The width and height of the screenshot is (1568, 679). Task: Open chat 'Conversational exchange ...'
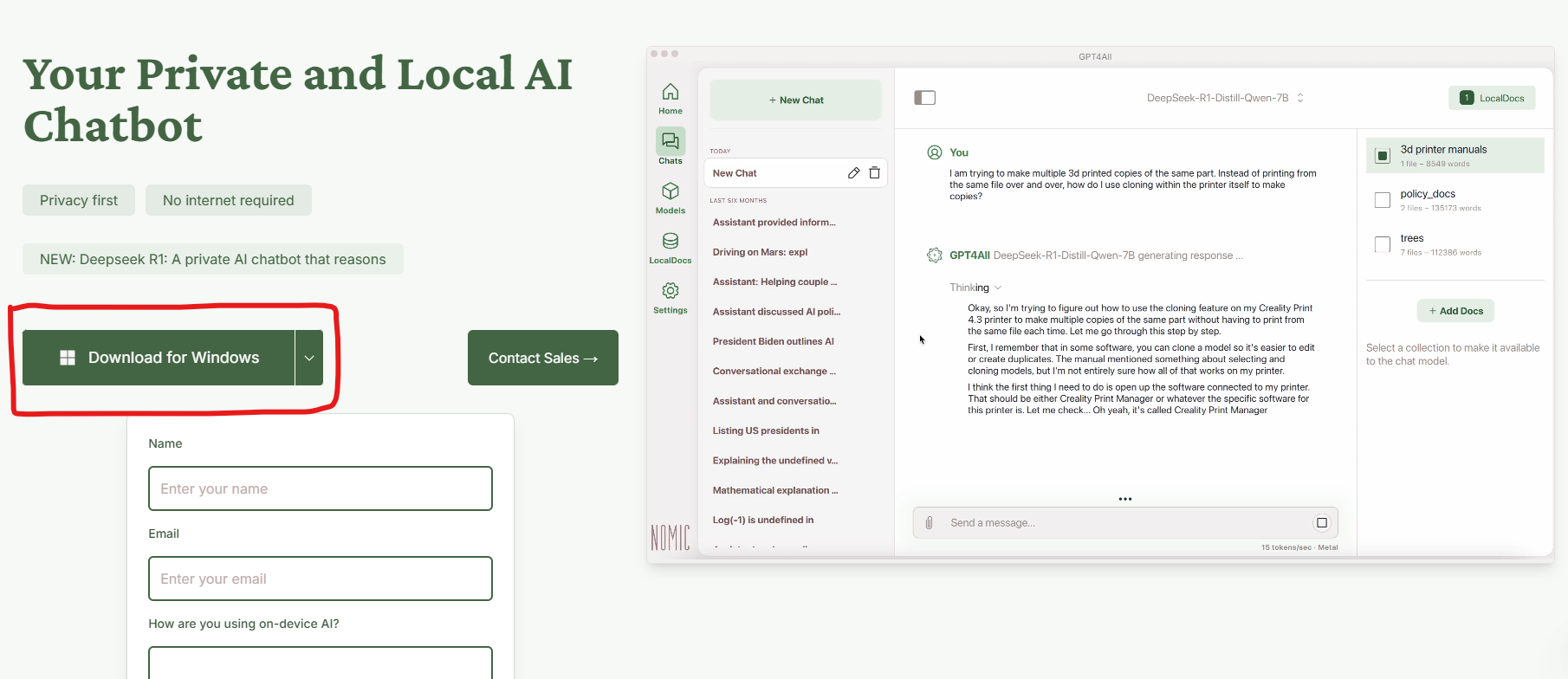774,372
